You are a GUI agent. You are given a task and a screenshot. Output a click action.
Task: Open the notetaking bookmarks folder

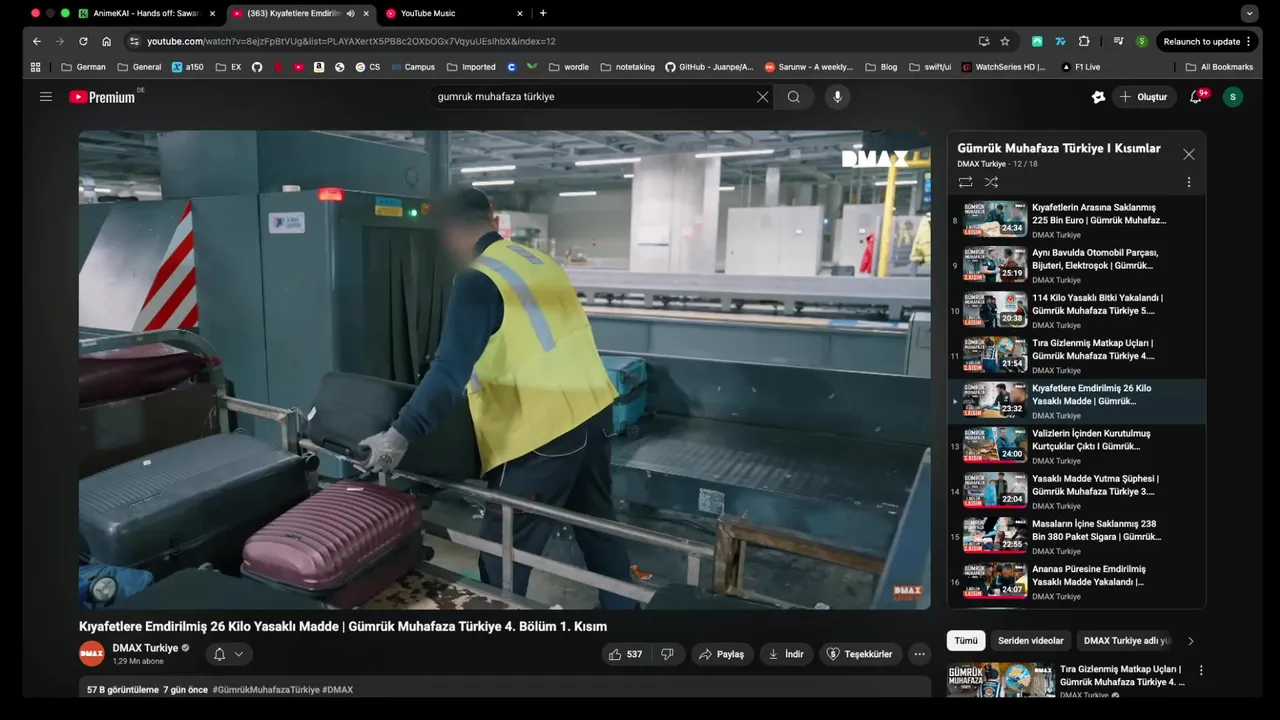[627, 67]
